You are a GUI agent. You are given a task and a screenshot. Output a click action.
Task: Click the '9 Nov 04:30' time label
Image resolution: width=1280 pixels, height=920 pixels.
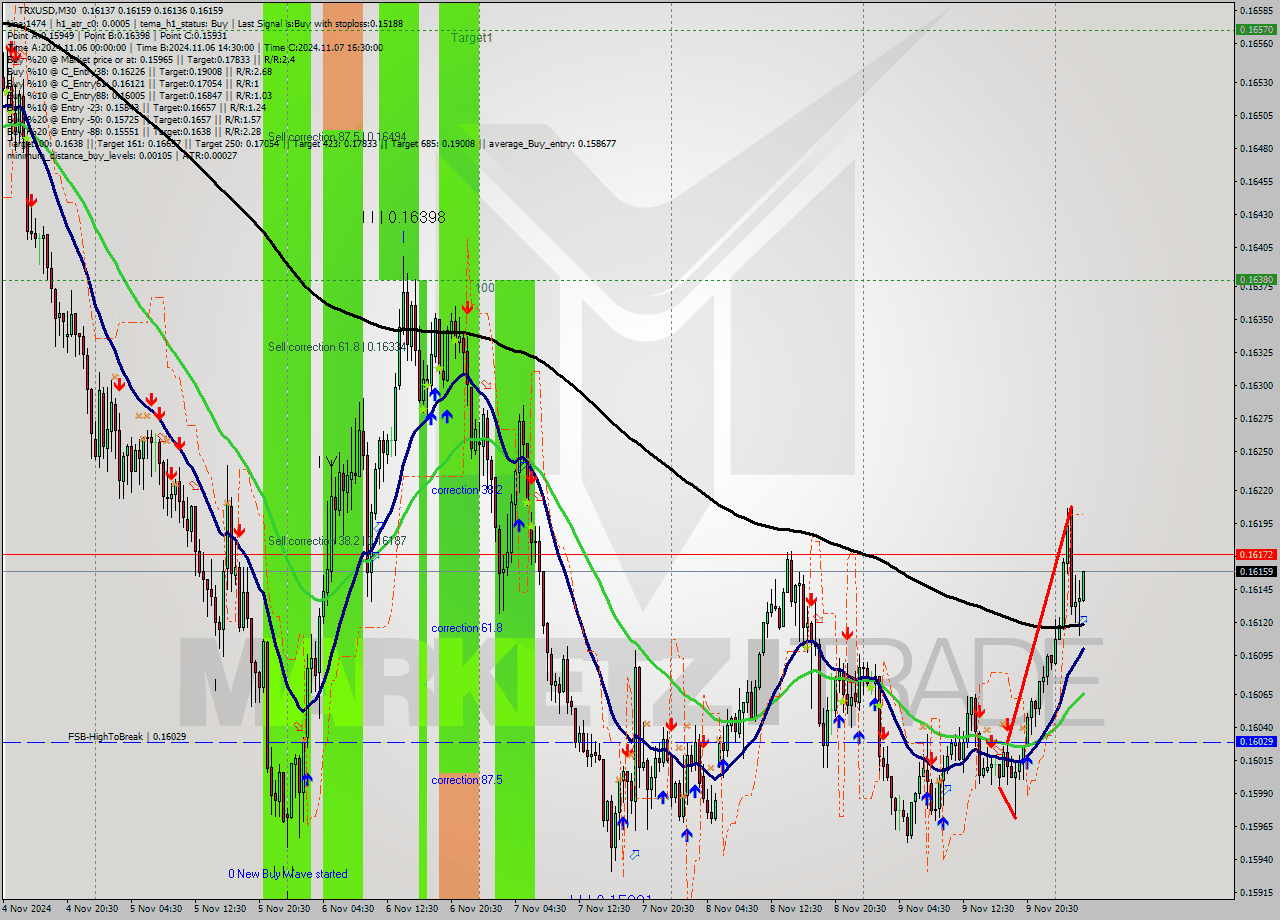coord(925,909)
